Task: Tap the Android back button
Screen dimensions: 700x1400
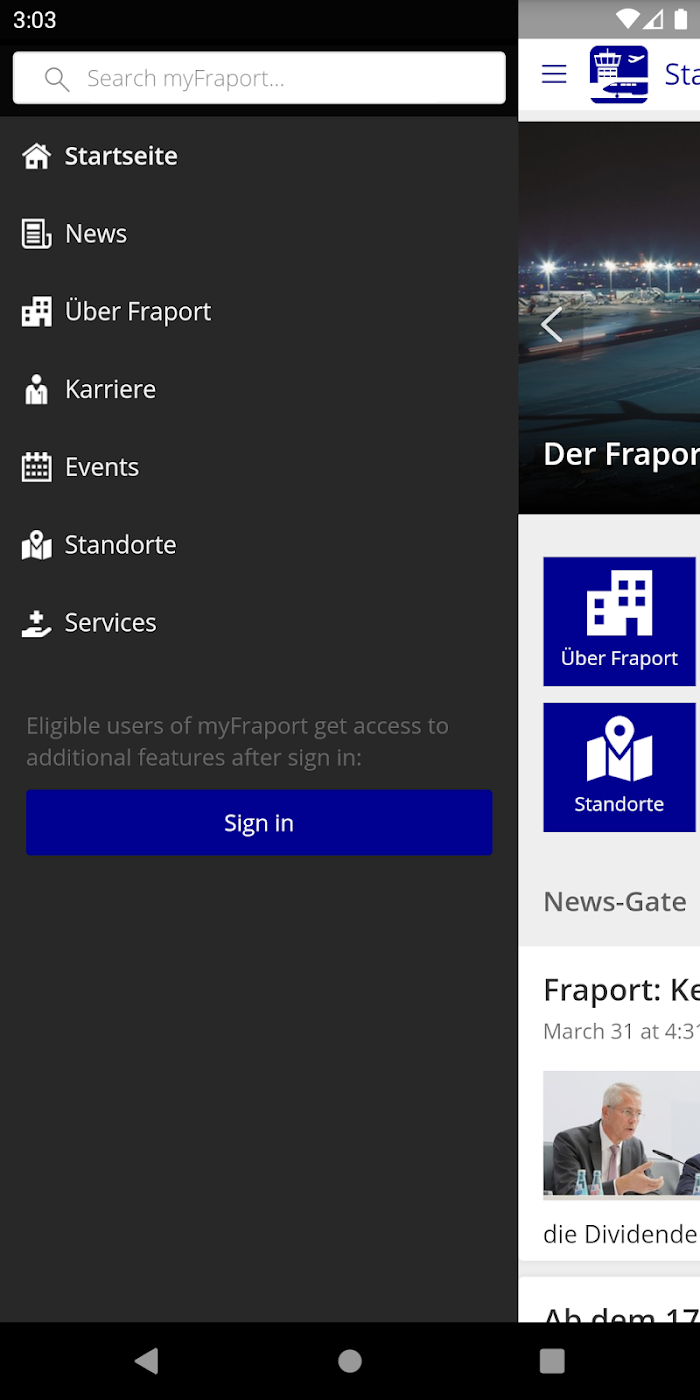Action: pos(147,1360)
